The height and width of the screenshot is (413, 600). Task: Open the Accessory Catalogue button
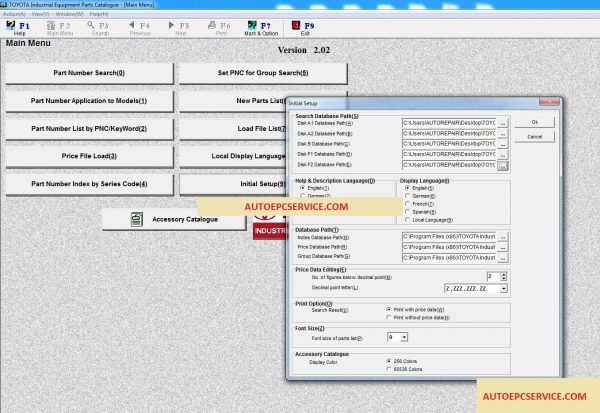[x=174, y=219]
